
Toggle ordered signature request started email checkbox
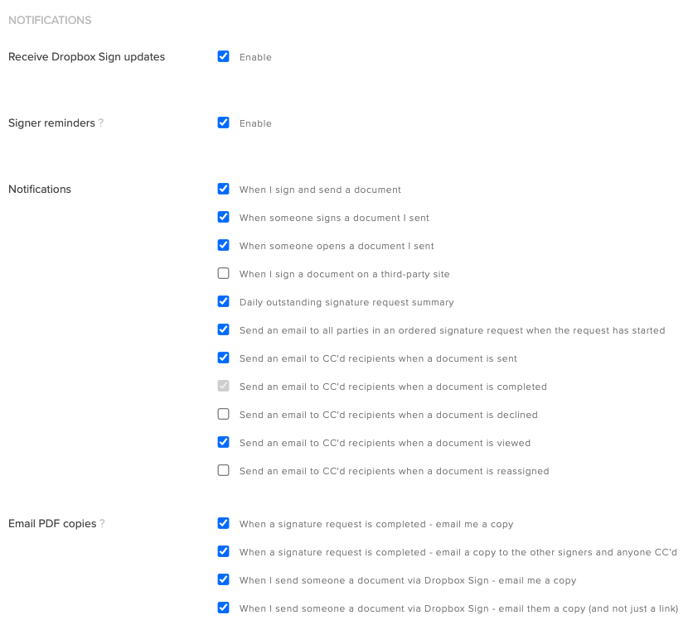coord(223,329)
